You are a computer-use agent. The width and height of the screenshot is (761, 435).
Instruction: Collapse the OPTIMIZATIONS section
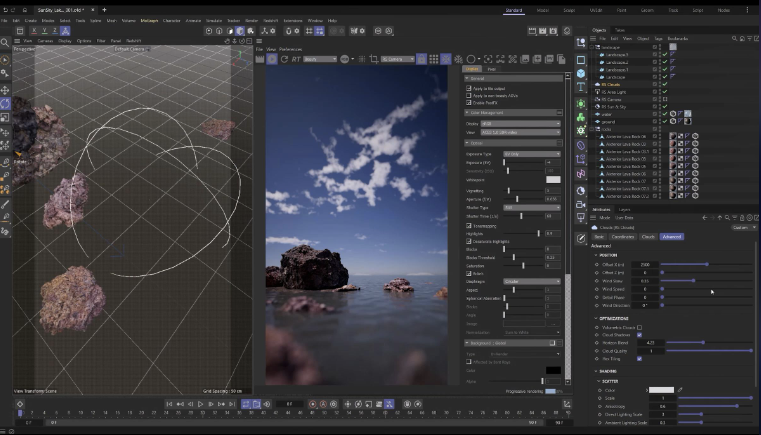click(x=596, y=317)
